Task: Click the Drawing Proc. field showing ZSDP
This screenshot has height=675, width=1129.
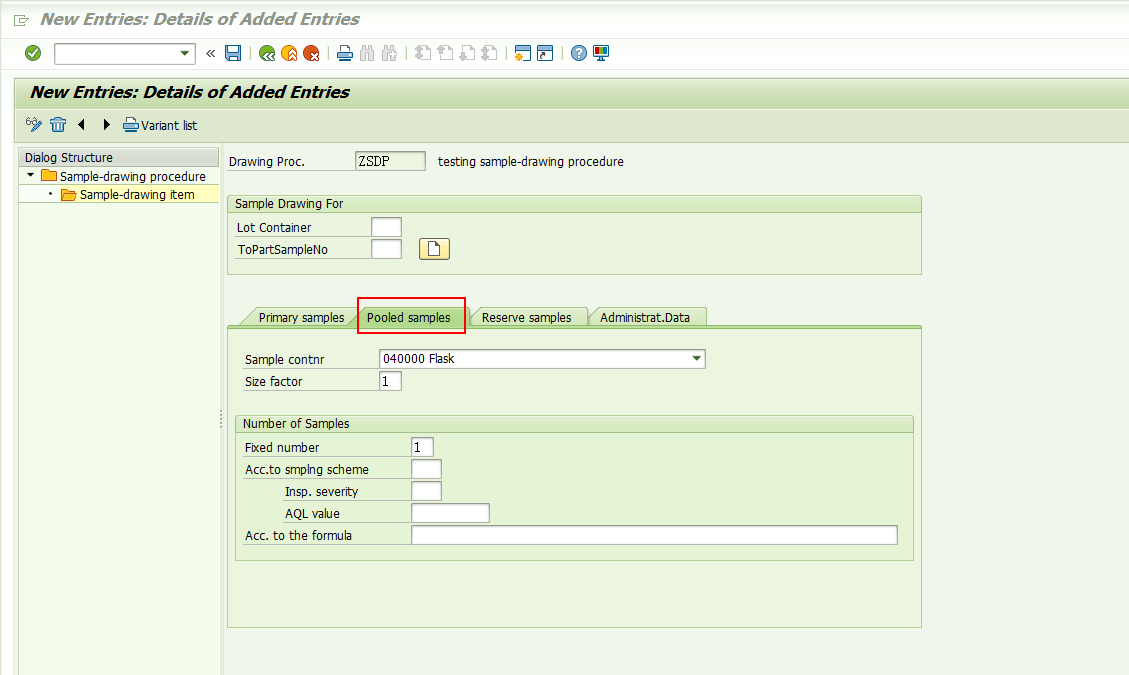Action: coord(390,161)
